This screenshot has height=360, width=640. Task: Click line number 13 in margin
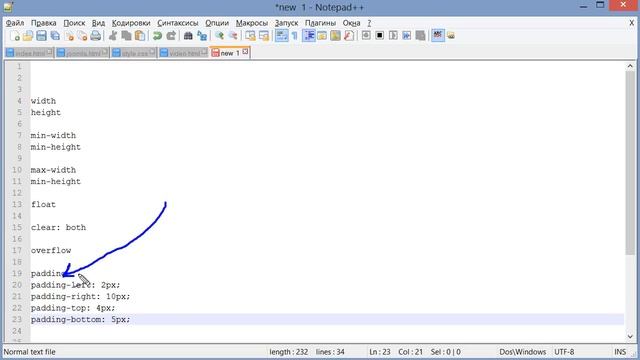click(x=17, y=204)
